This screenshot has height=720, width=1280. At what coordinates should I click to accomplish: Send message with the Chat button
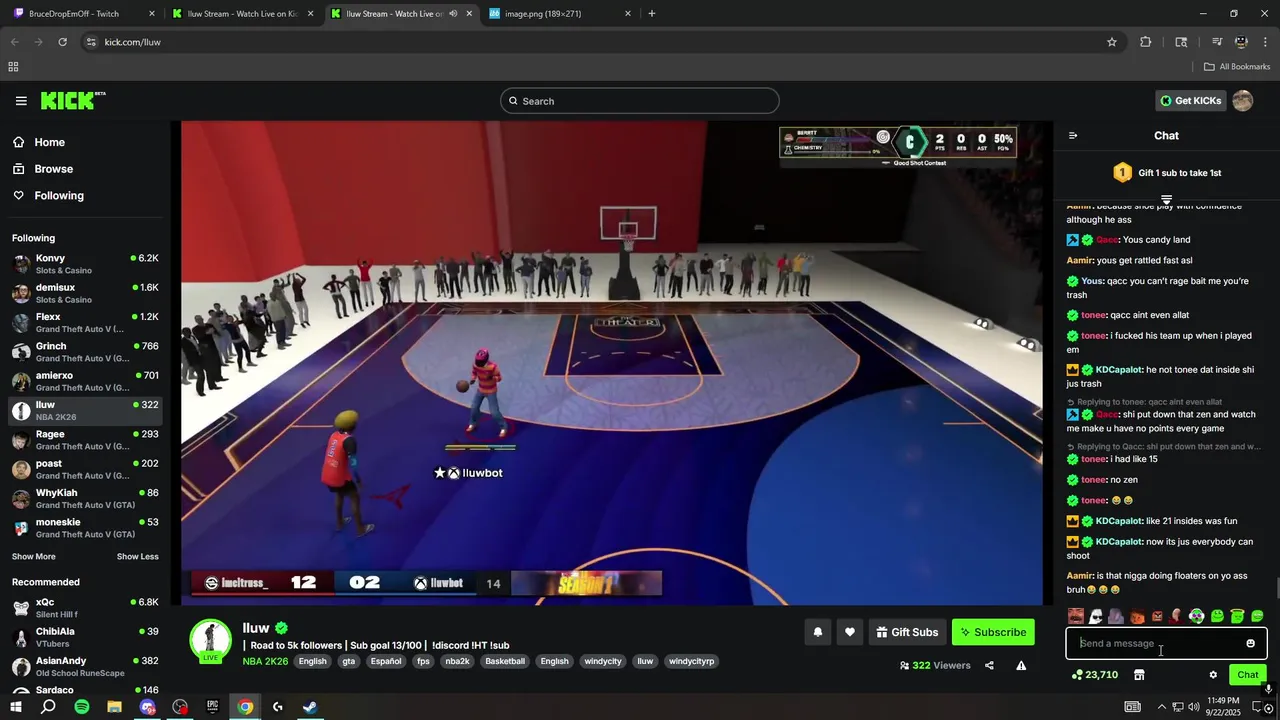(1247, 675)
